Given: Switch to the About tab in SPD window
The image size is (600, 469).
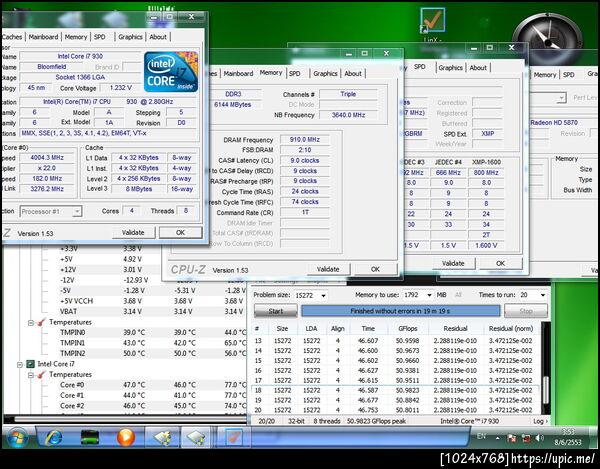Looking at the screenshot, I should [478, 68].
